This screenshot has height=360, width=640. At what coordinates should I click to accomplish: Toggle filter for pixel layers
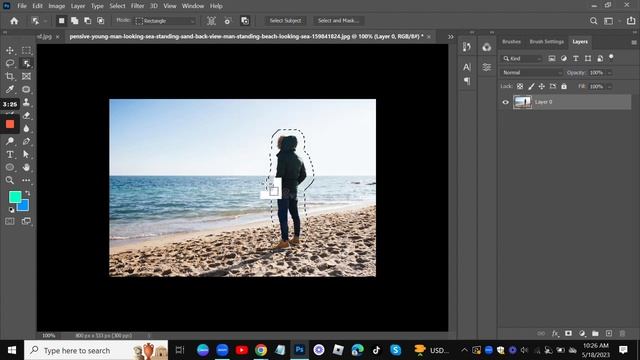tap(552, 59)
